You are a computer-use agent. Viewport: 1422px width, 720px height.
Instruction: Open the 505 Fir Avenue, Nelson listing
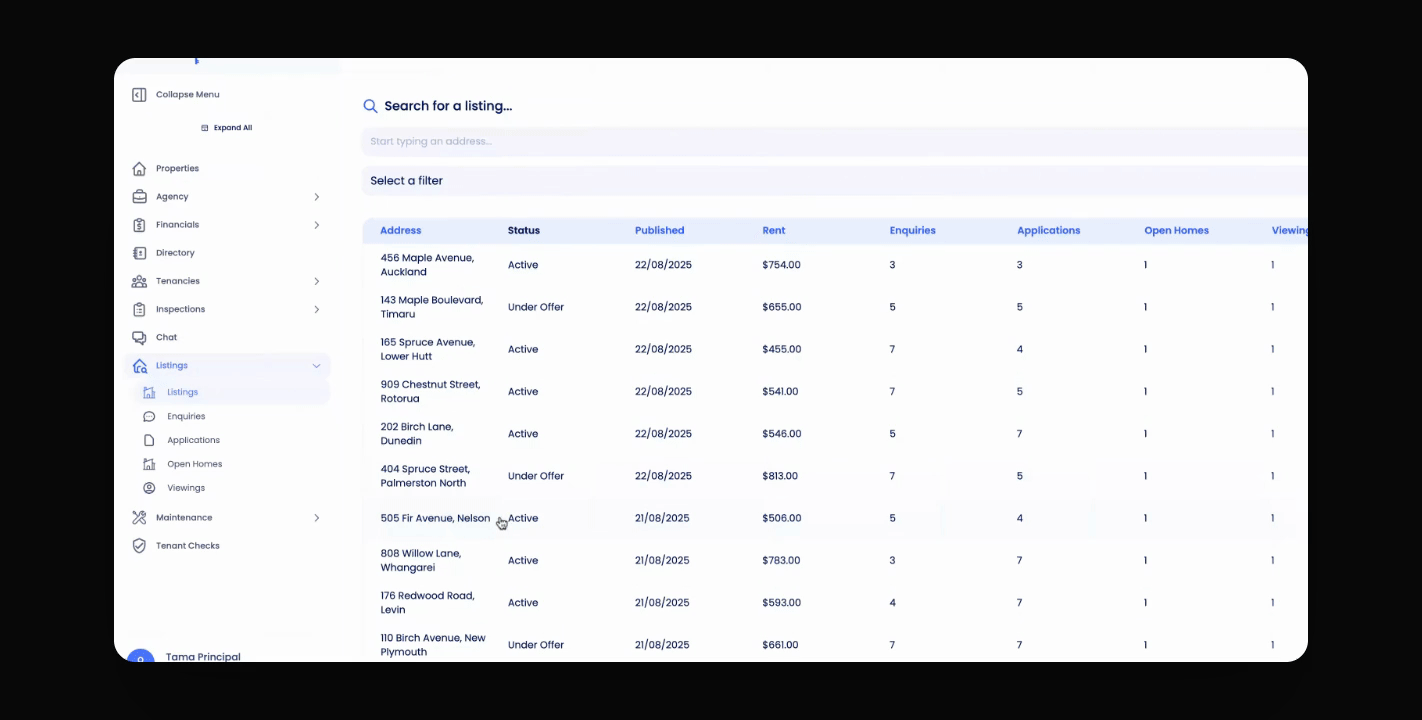435,518
